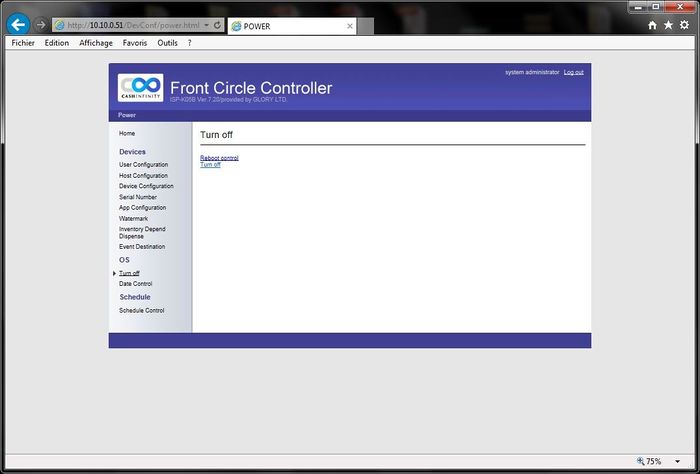Image resolution: width=700 pixels, height=474 pixels.
Task: Open Date Control page
Action: (x=136, y=284)
